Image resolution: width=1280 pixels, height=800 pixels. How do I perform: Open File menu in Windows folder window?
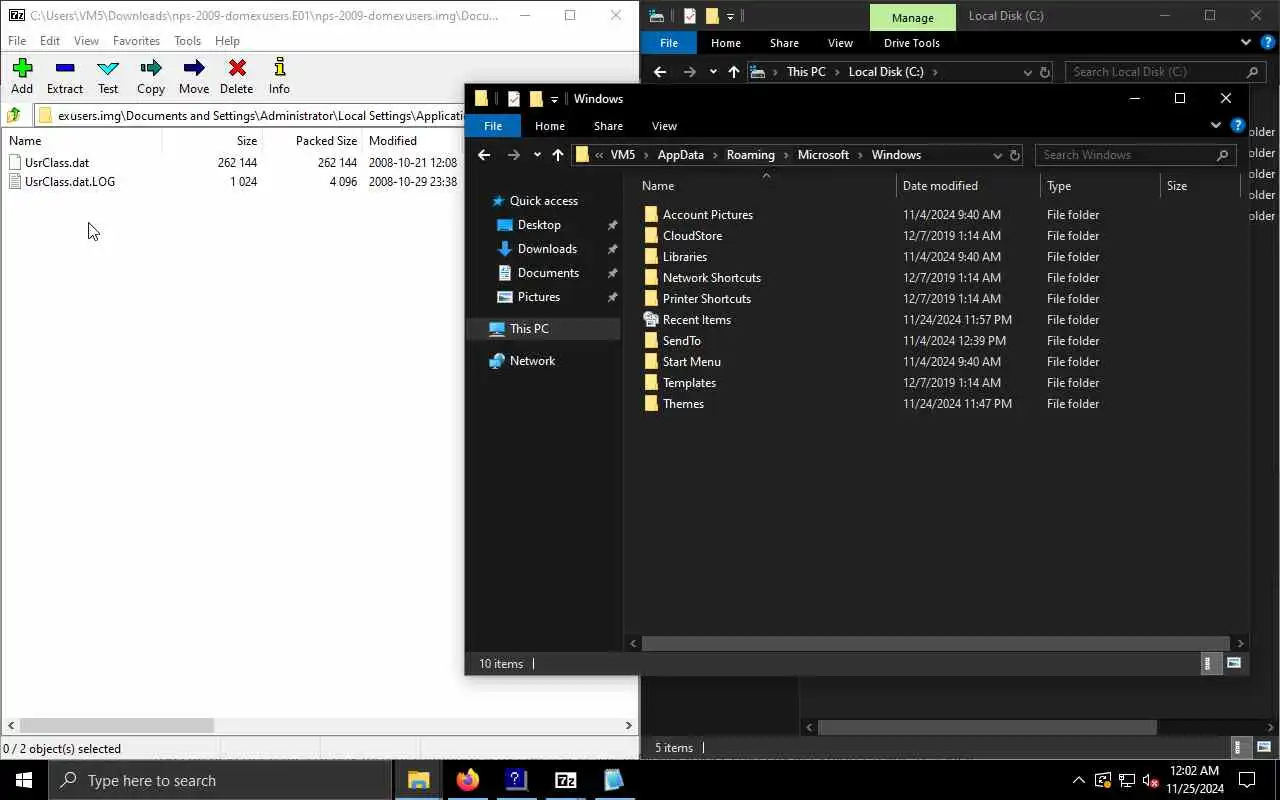[x=493, y=126]
